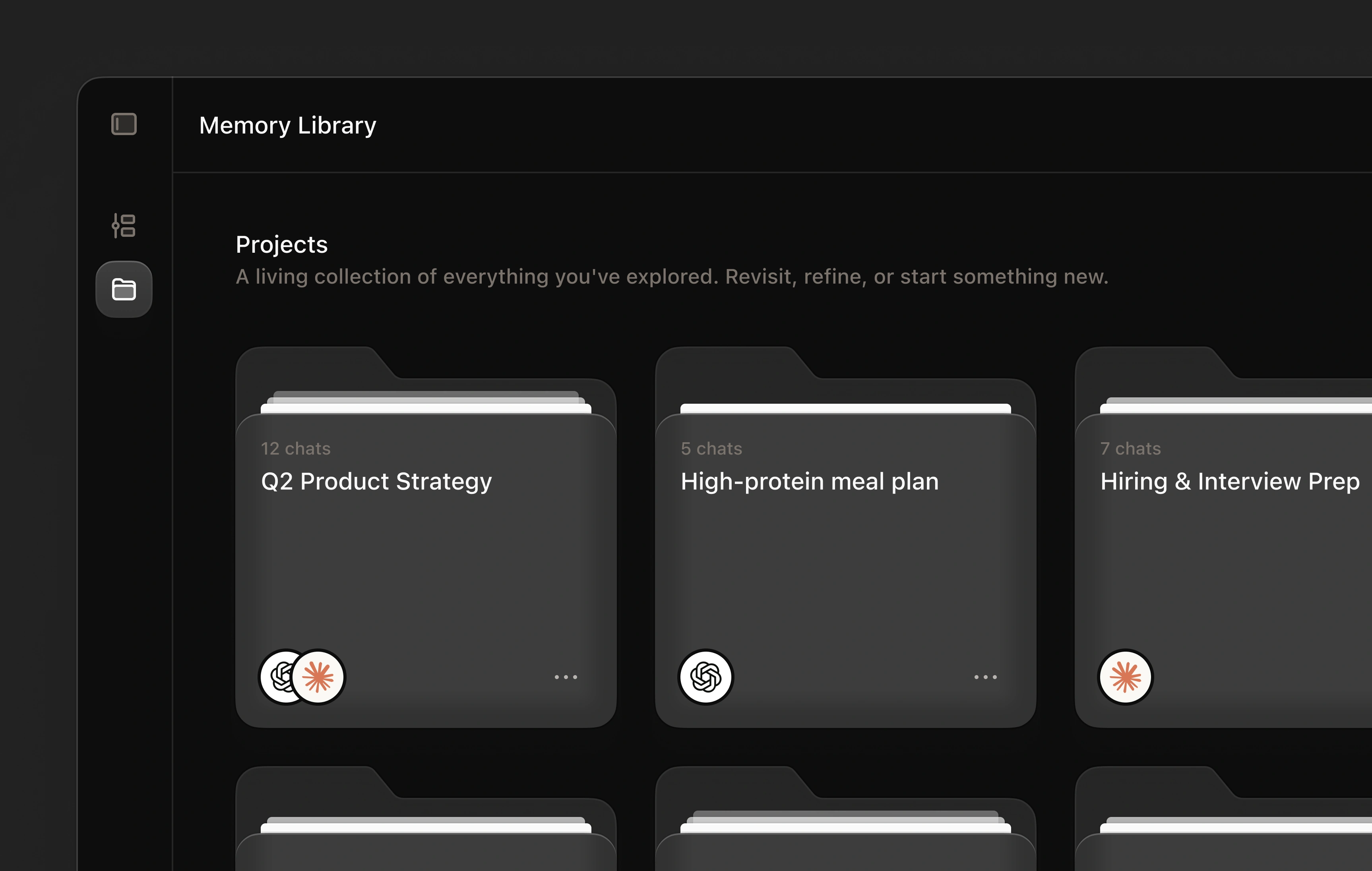
Task: Click the 12 chats label
Action: coord(296,448)
